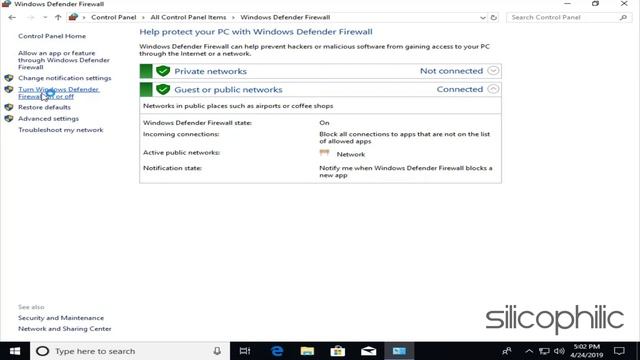
Task: Click the 'Incoming connections:' label
Action: coord(181,134)
